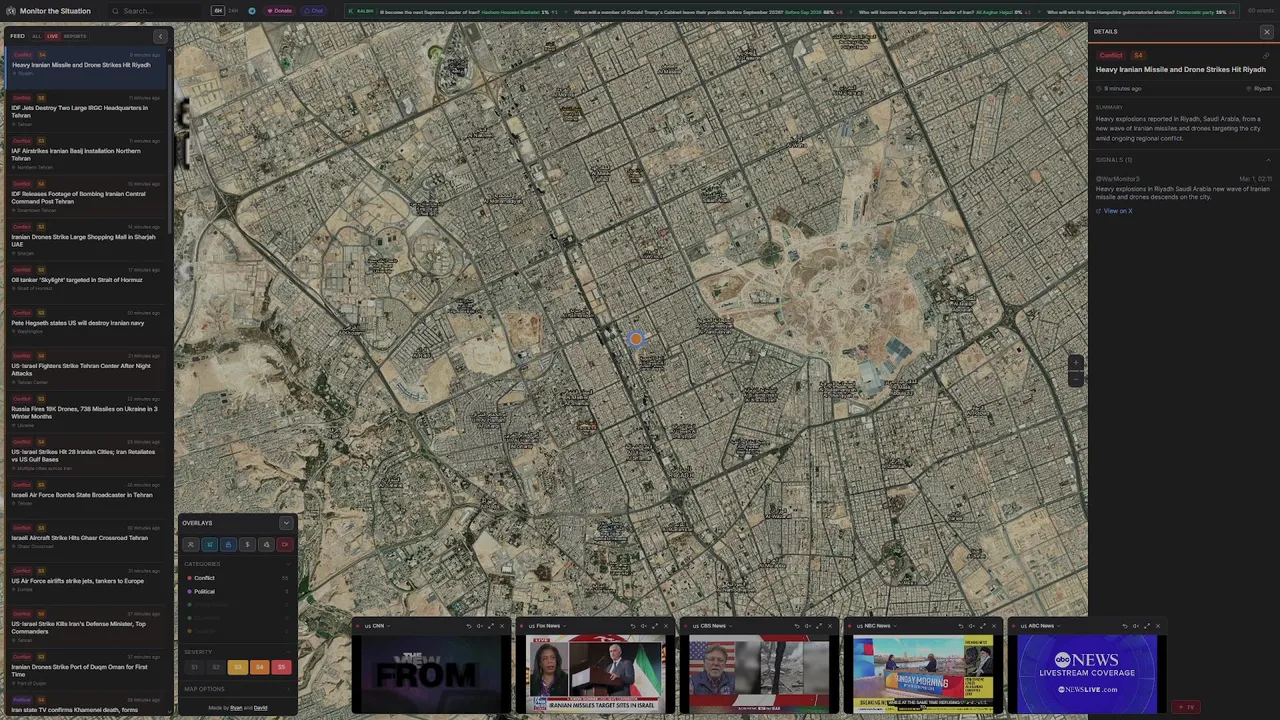Reload the CNN stream
The width and height of the screenshot is (1280, 720).
pos(468,626)
